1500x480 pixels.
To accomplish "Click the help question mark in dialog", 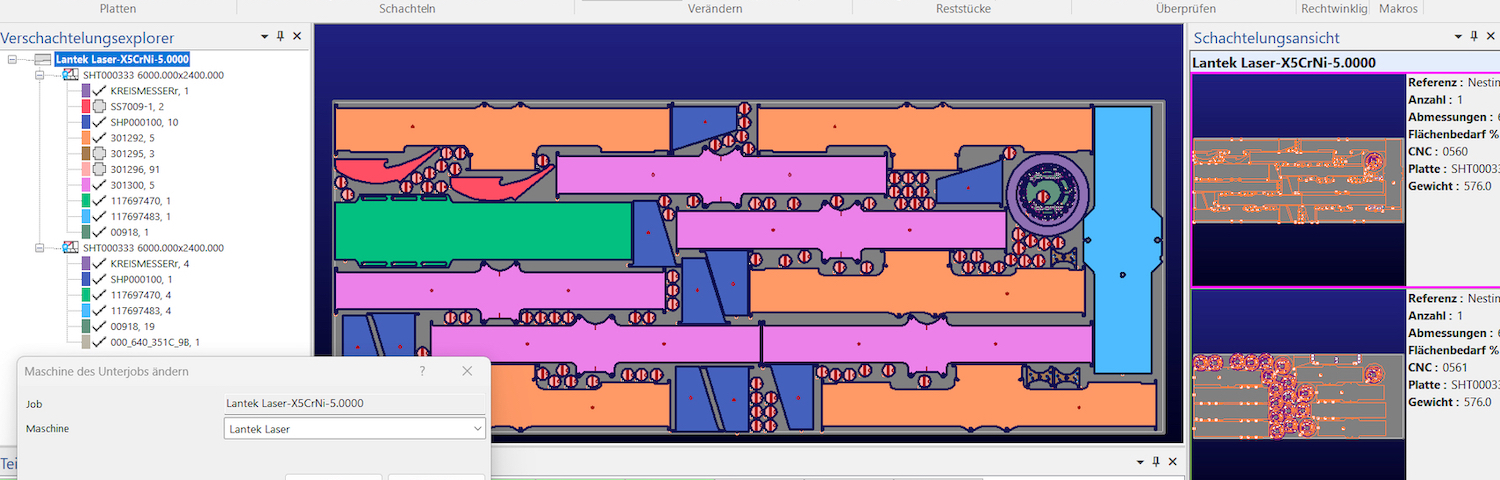I will pos(422,371).
